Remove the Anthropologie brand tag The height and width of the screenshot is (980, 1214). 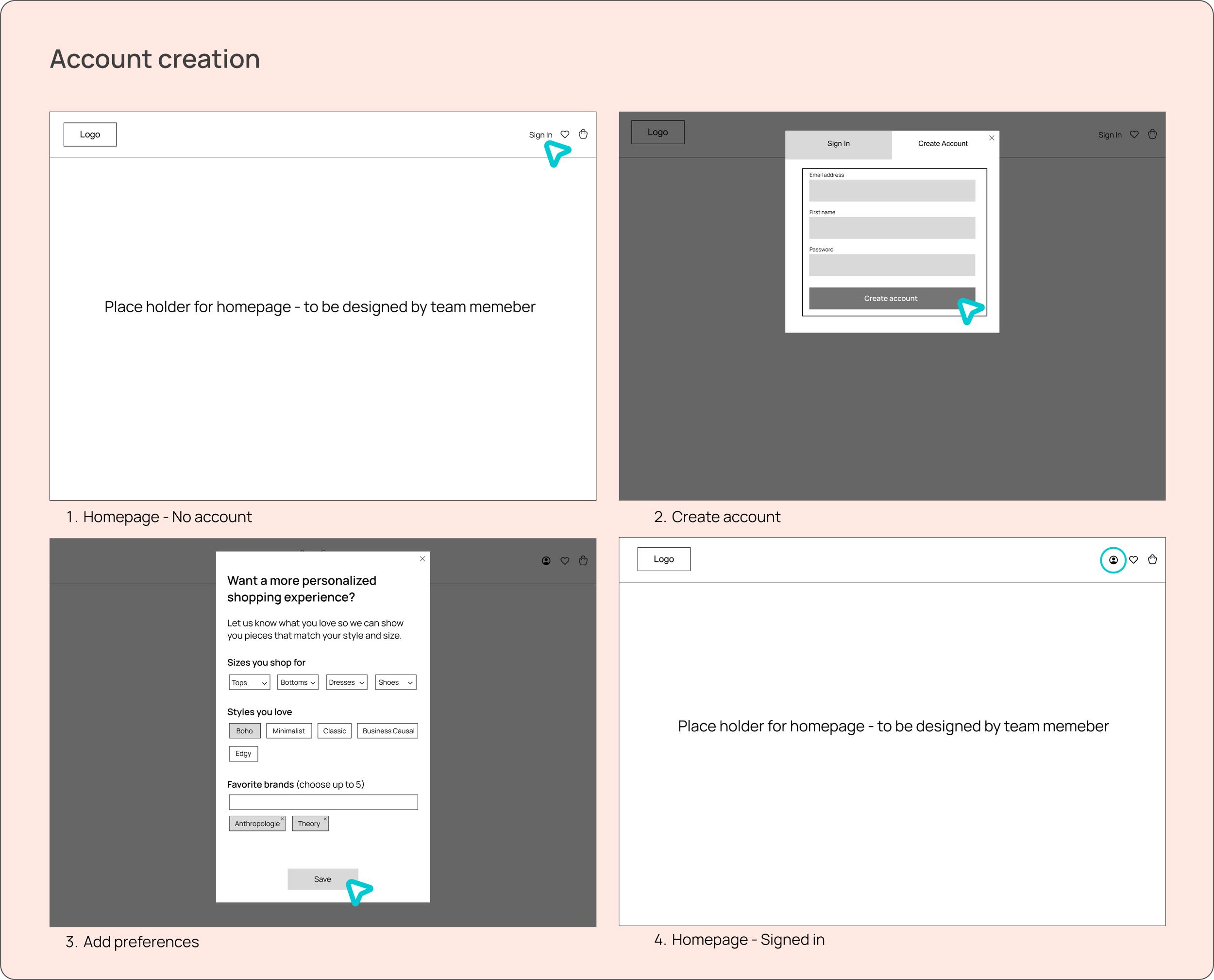click(282, 819)
